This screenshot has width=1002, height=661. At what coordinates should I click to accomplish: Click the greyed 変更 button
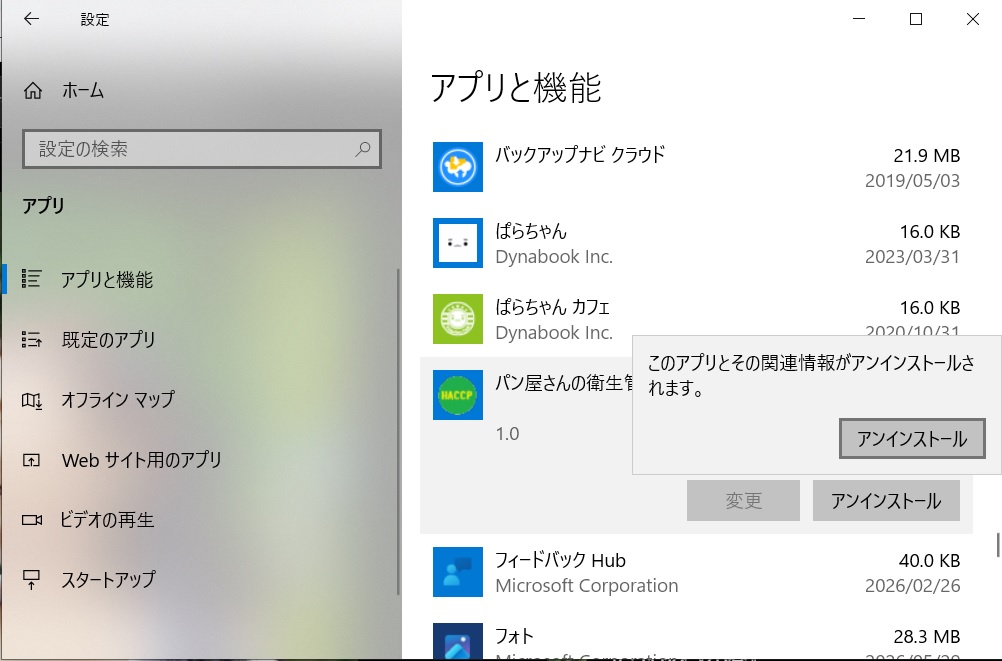(x=743, y=501)
